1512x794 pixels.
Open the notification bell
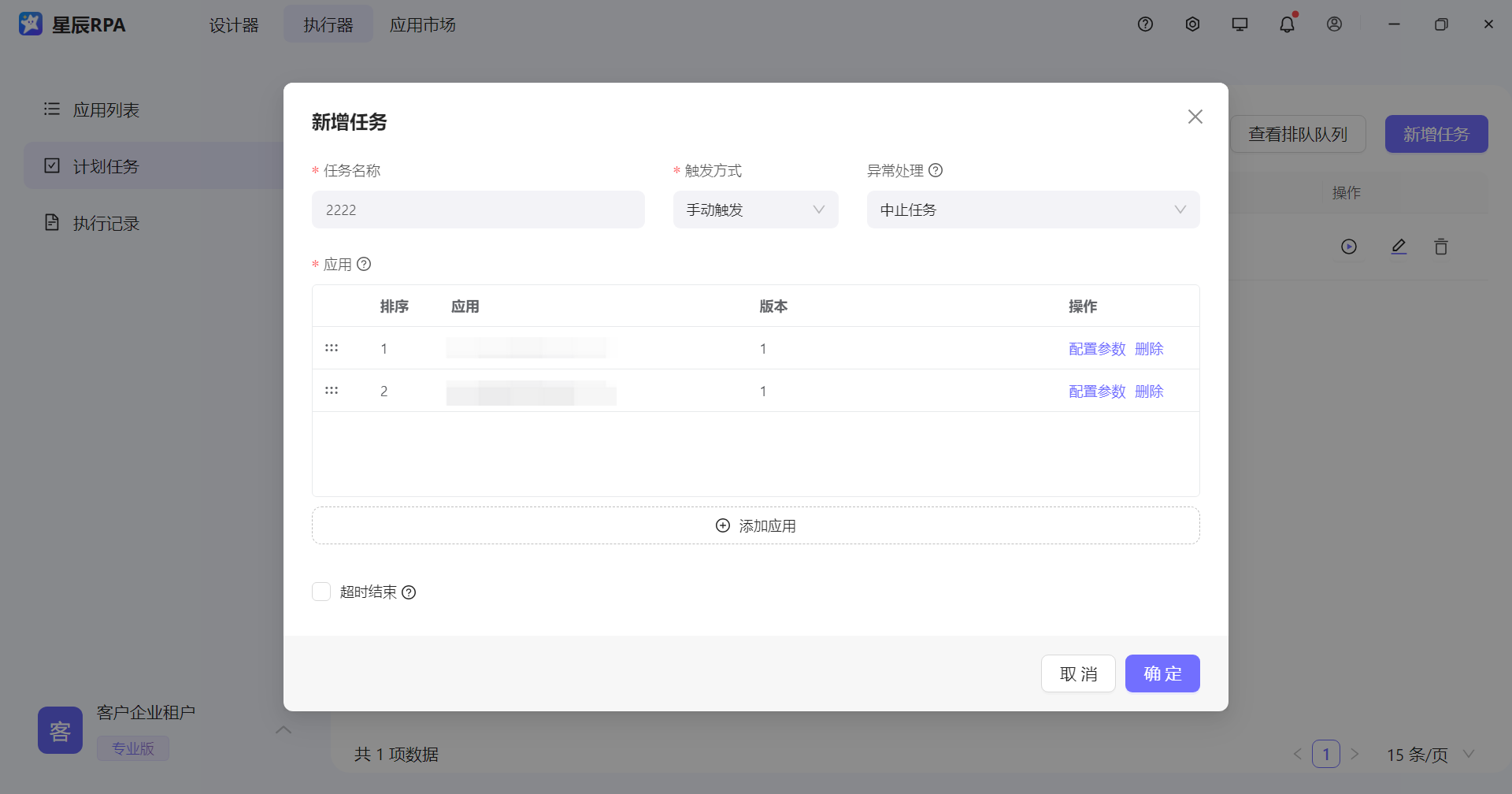point(1287,24)
